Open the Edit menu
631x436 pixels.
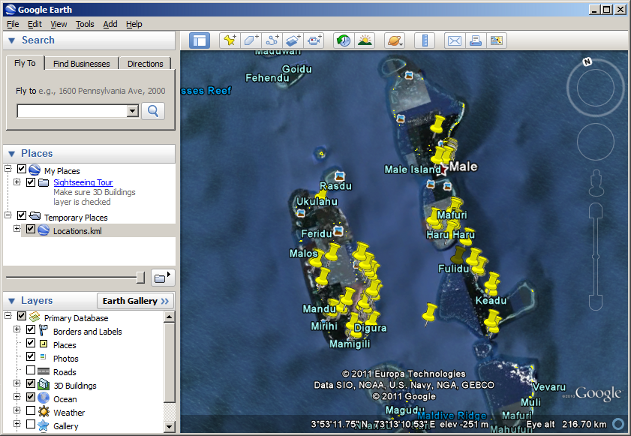tap(35, 24)
